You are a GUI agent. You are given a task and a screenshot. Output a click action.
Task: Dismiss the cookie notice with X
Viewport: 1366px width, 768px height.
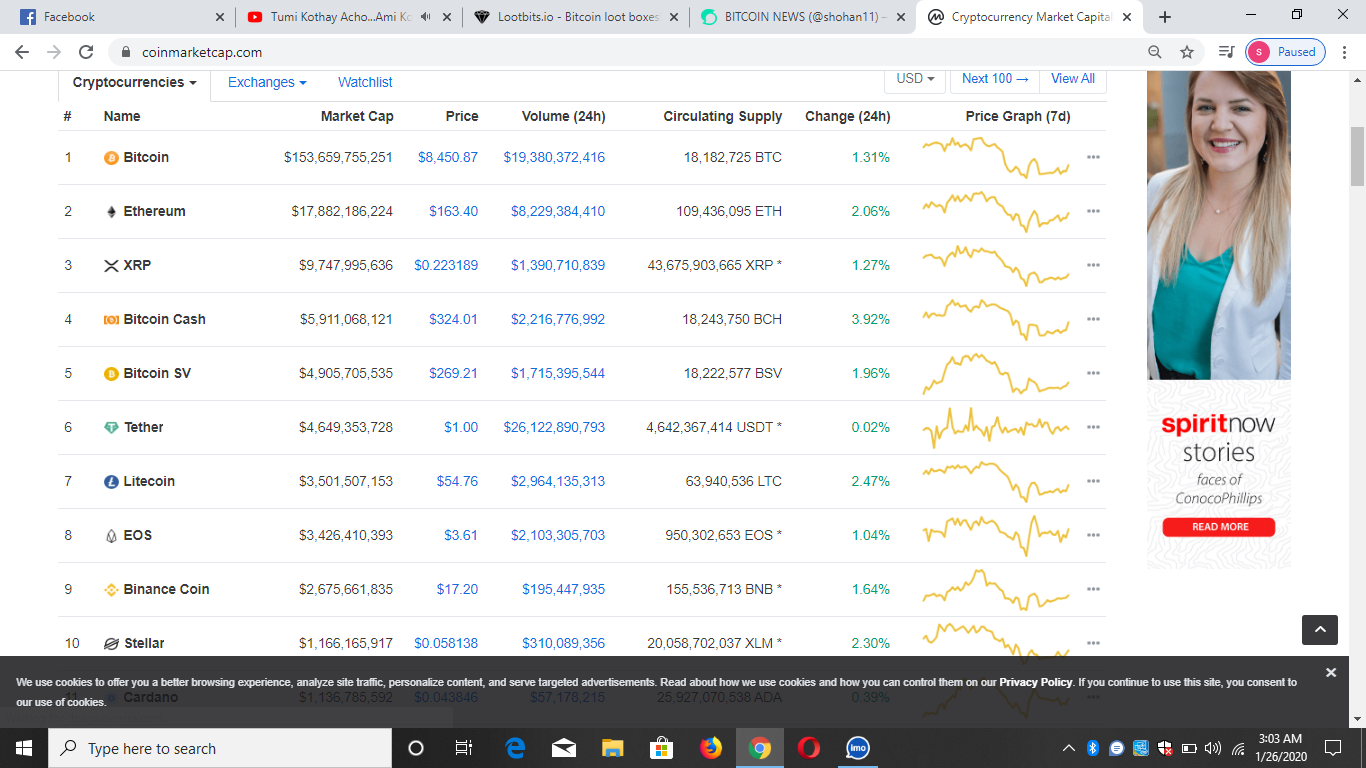click(x=1331, y=673)
